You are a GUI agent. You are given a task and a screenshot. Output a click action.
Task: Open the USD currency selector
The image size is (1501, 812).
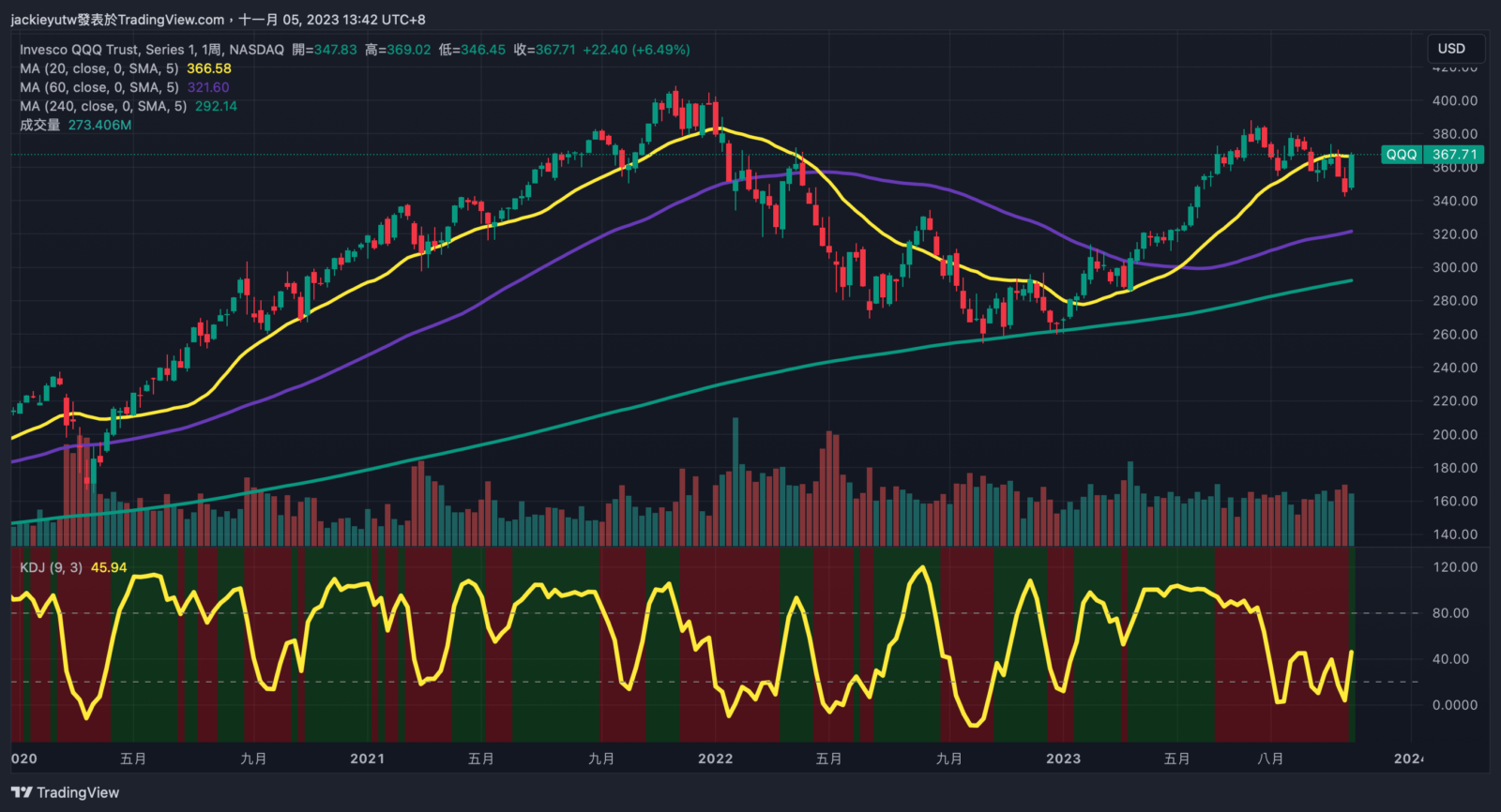[x=1451, y=49]
